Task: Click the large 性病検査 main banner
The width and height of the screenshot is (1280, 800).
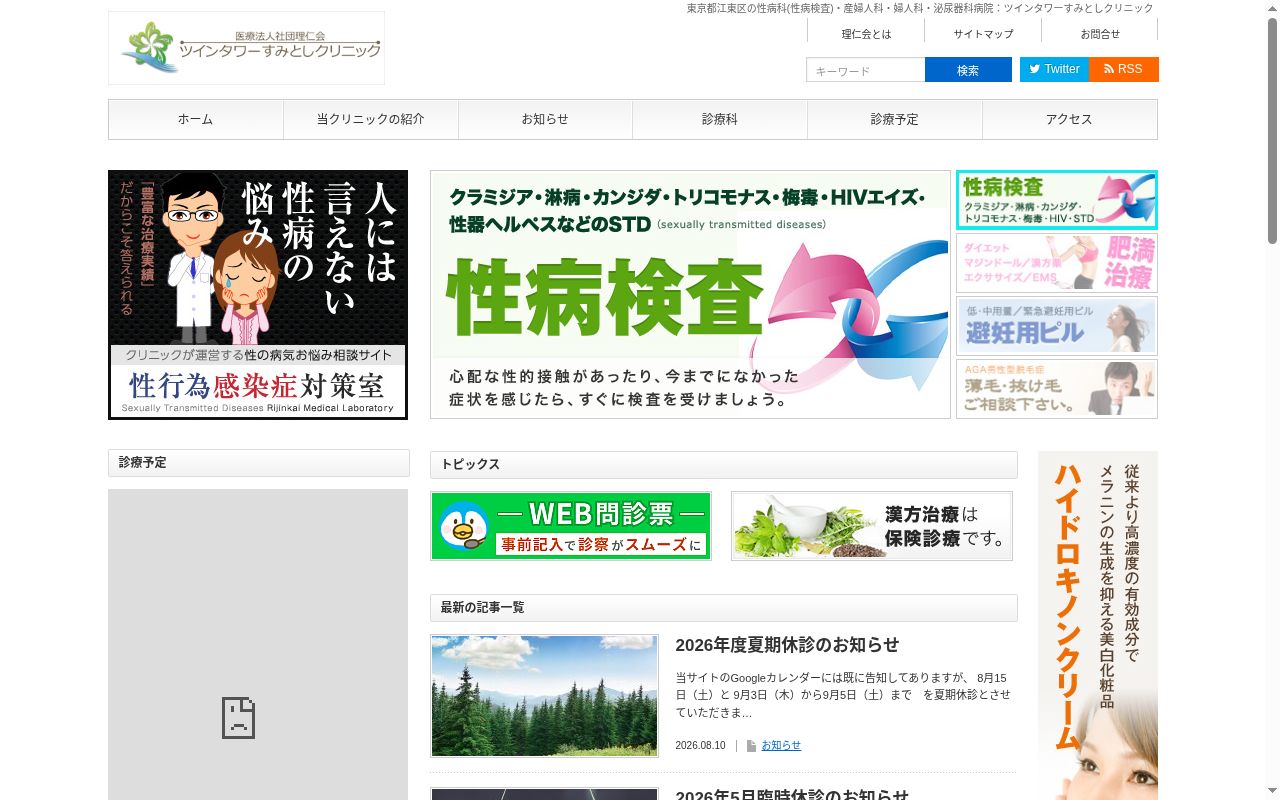Action: pos(690,294)
